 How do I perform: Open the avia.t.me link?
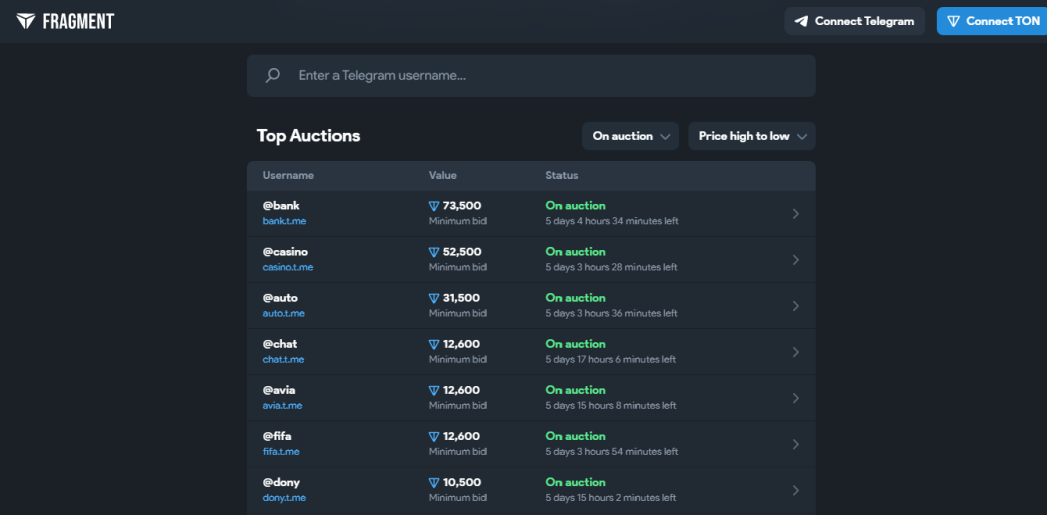282,405
